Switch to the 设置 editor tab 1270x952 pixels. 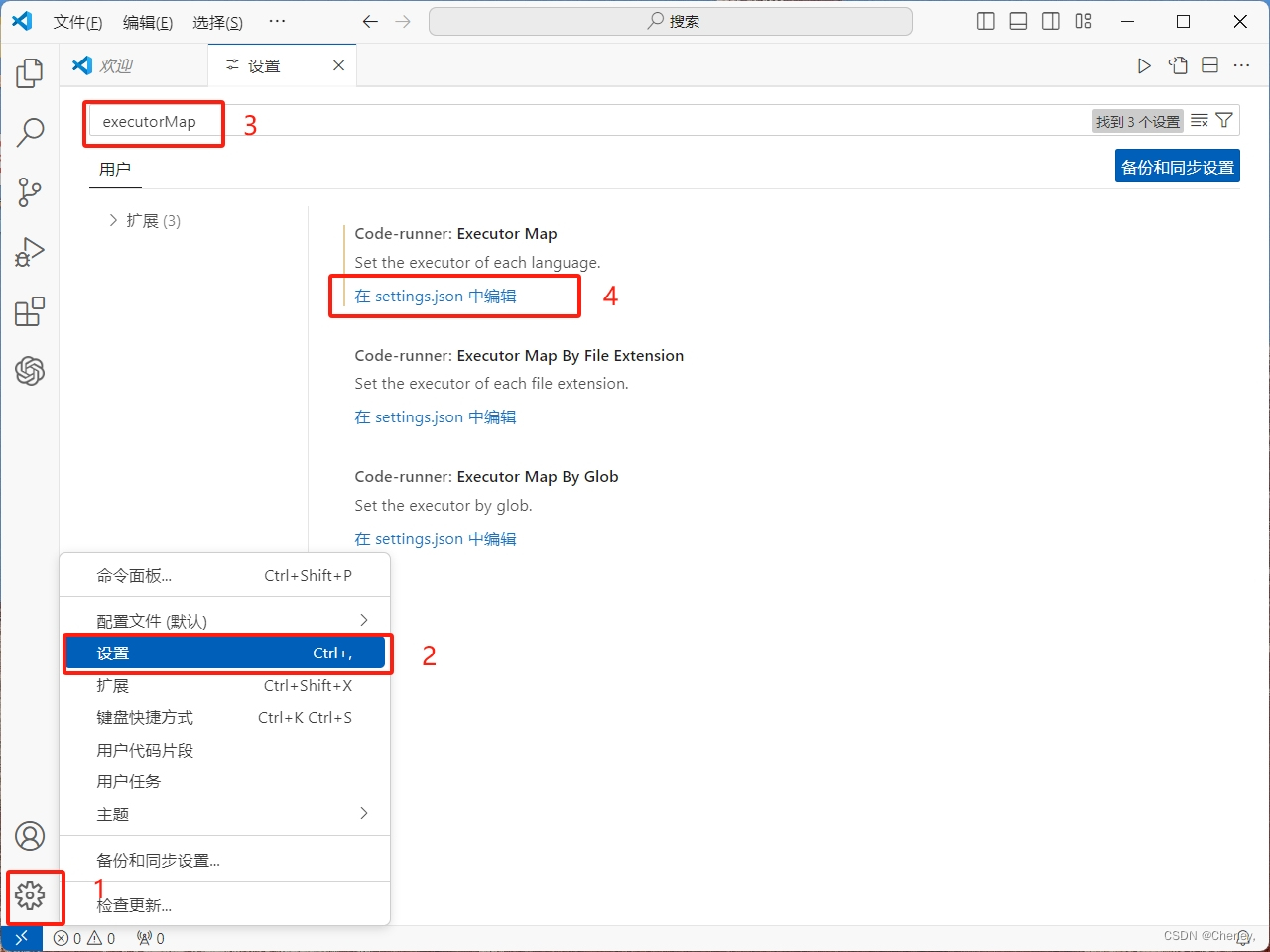(282, 65)
